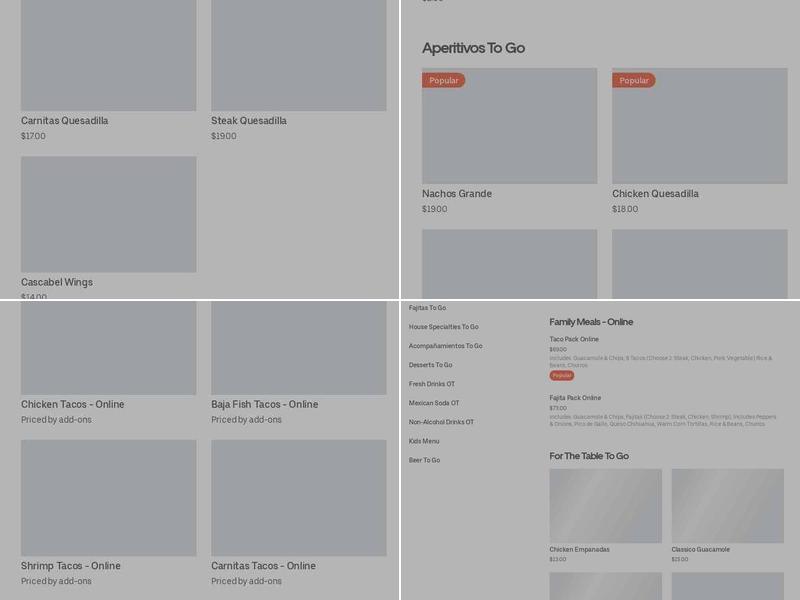Select Fresh Drinks OT in sidebar
This screenshot has height=600, width=800.
coord(431,384)
